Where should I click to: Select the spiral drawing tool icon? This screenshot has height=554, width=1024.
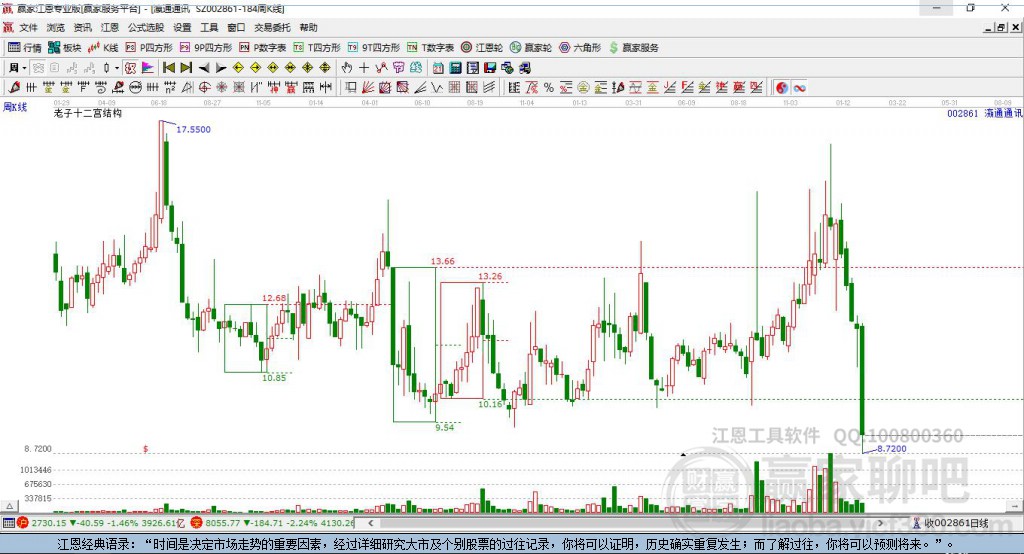101,88
